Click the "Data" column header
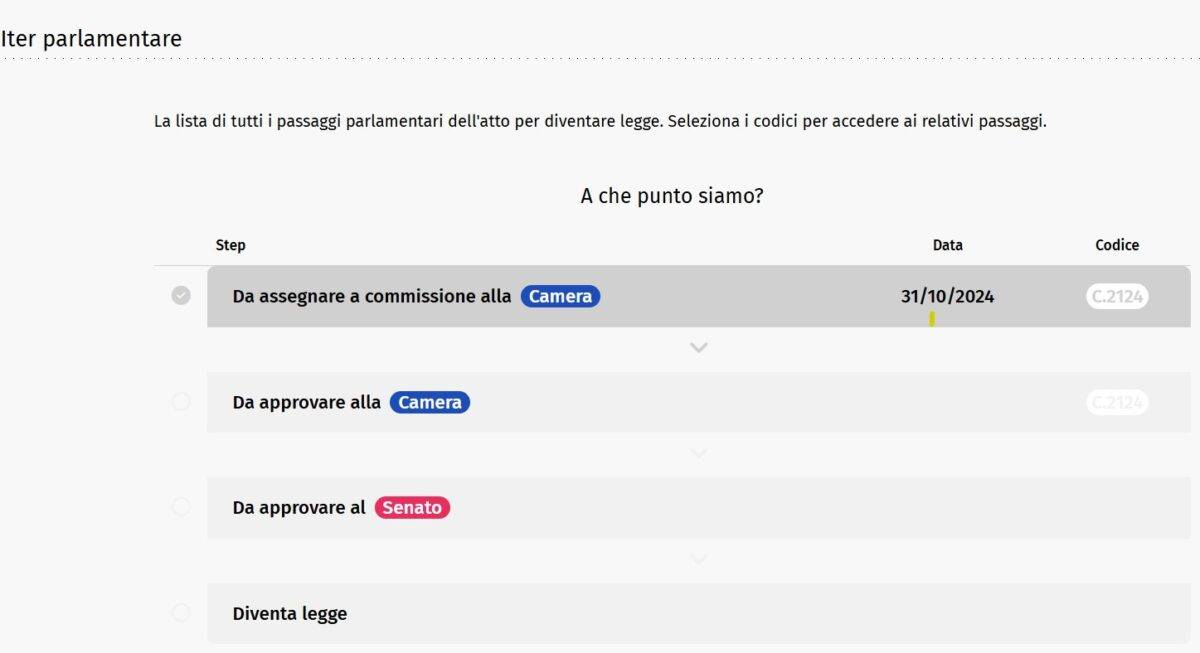This screenshot has width=1200, height=653. click(947, 245)
